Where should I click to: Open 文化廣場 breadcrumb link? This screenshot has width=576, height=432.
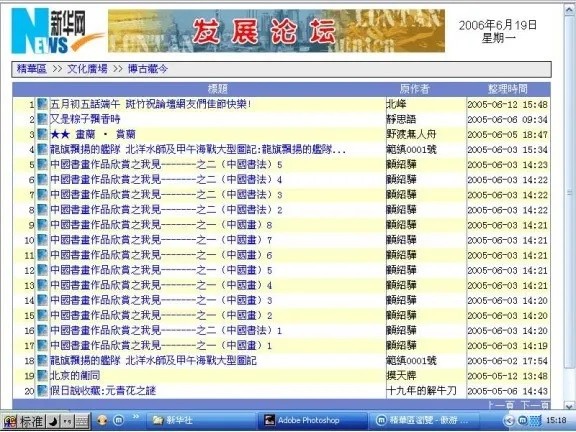(x=87, y=69)
